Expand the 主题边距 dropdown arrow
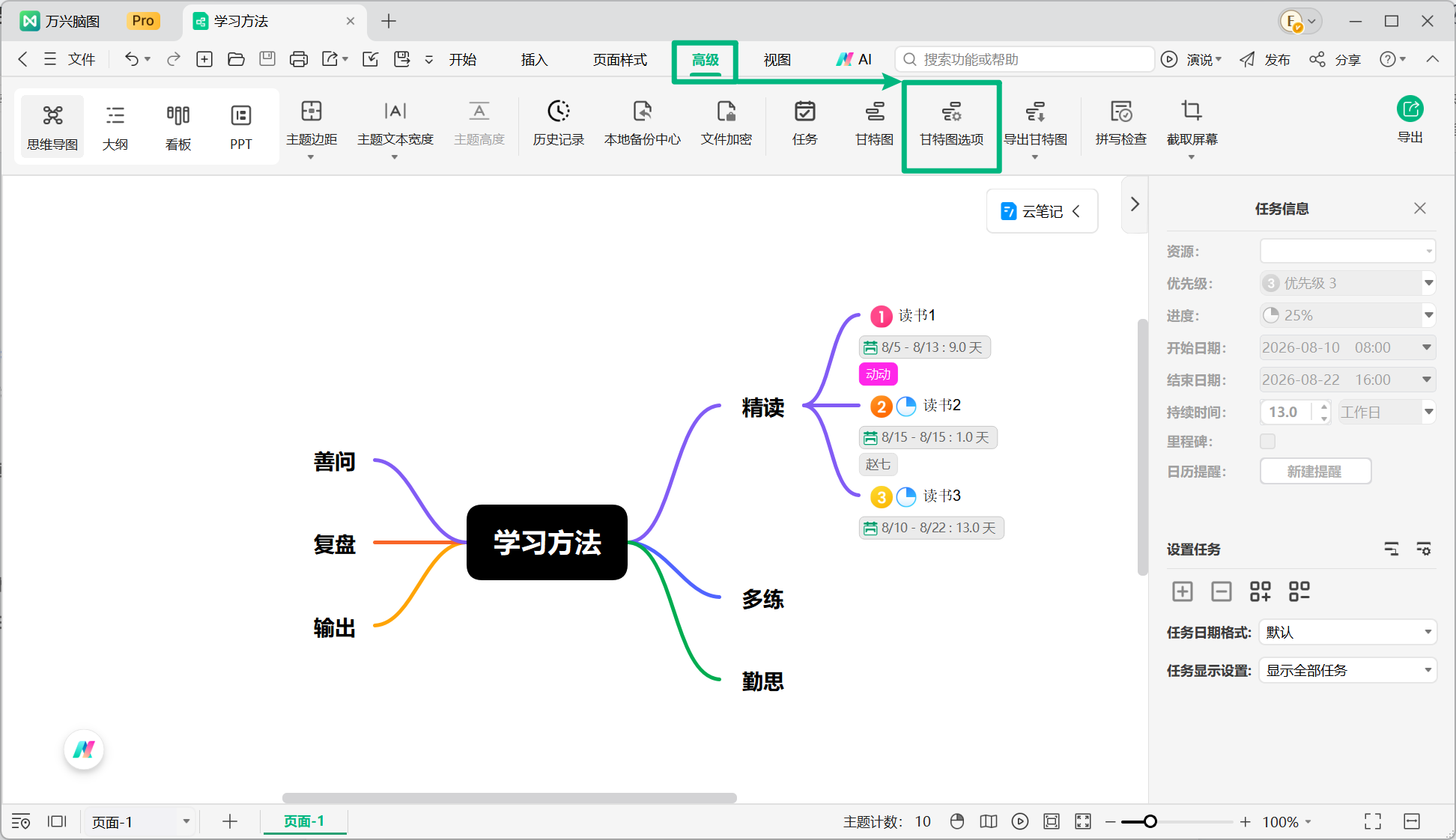The width and height of the screenshot is (1456, 840). 311,157
